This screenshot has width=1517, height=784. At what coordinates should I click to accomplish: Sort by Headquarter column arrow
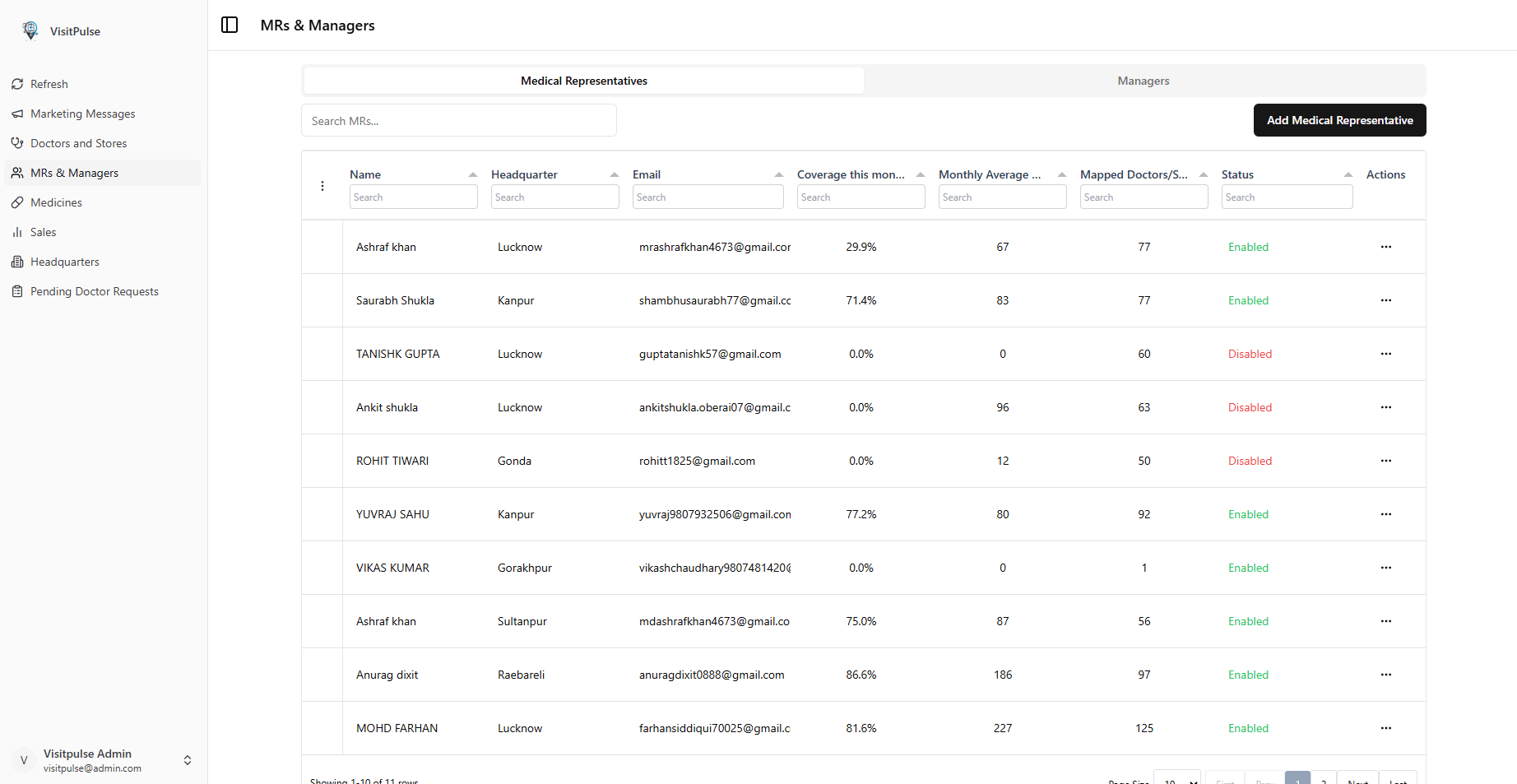coord(614,174)
